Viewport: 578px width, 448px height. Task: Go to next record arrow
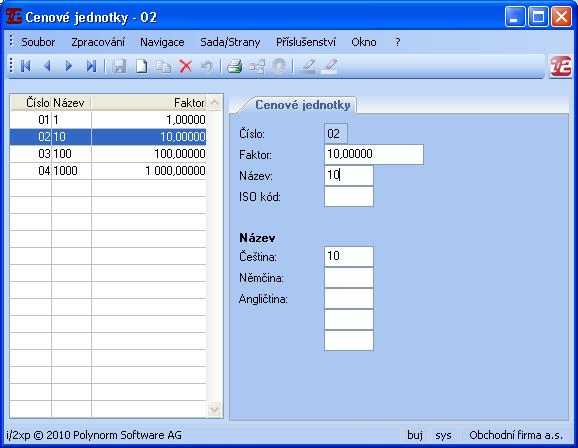69,66
